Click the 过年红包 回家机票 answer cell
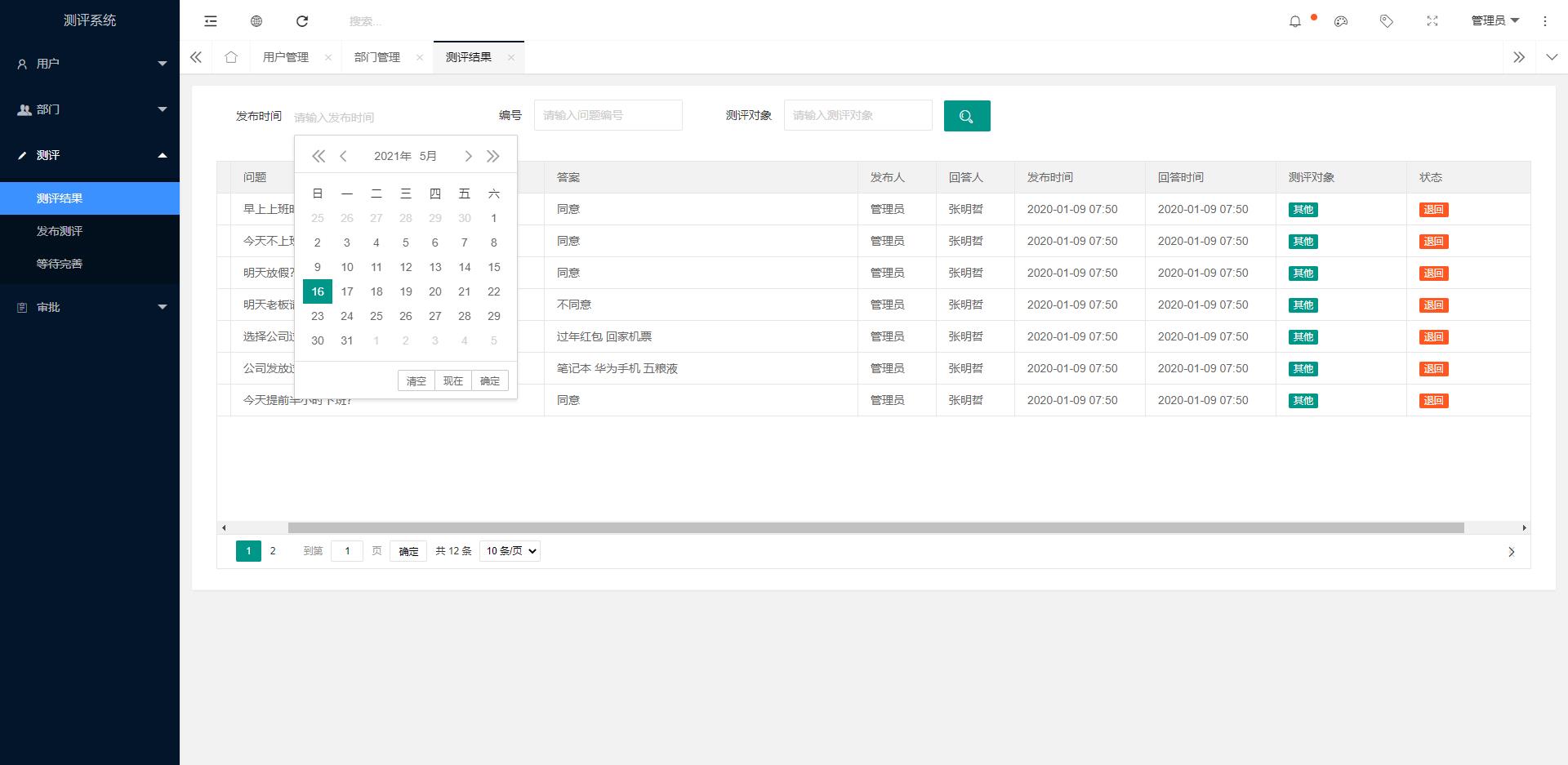This screenshot has width=1568, height=765. point(701,336)
